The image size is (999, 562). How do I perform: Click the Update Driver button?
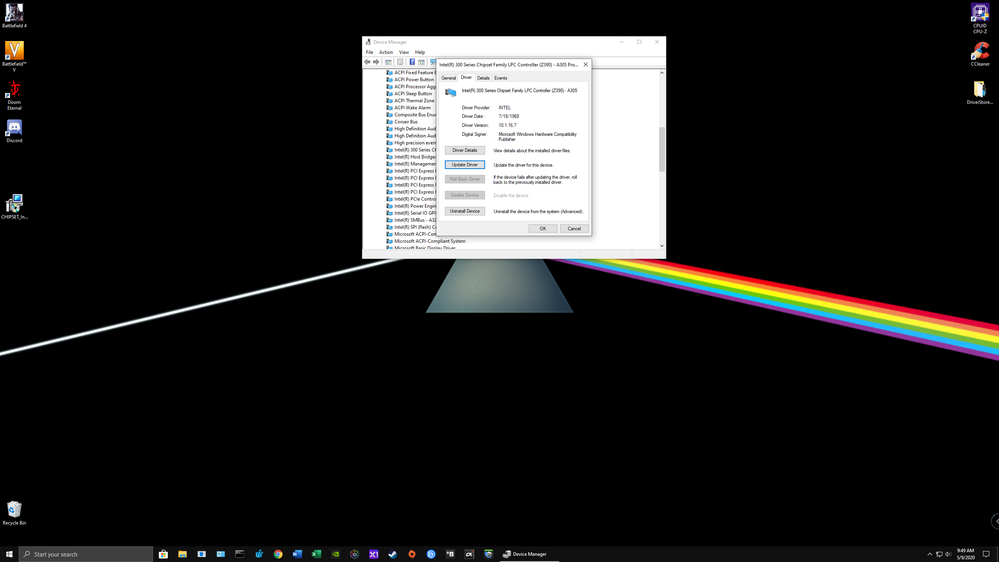click(464, 164)
